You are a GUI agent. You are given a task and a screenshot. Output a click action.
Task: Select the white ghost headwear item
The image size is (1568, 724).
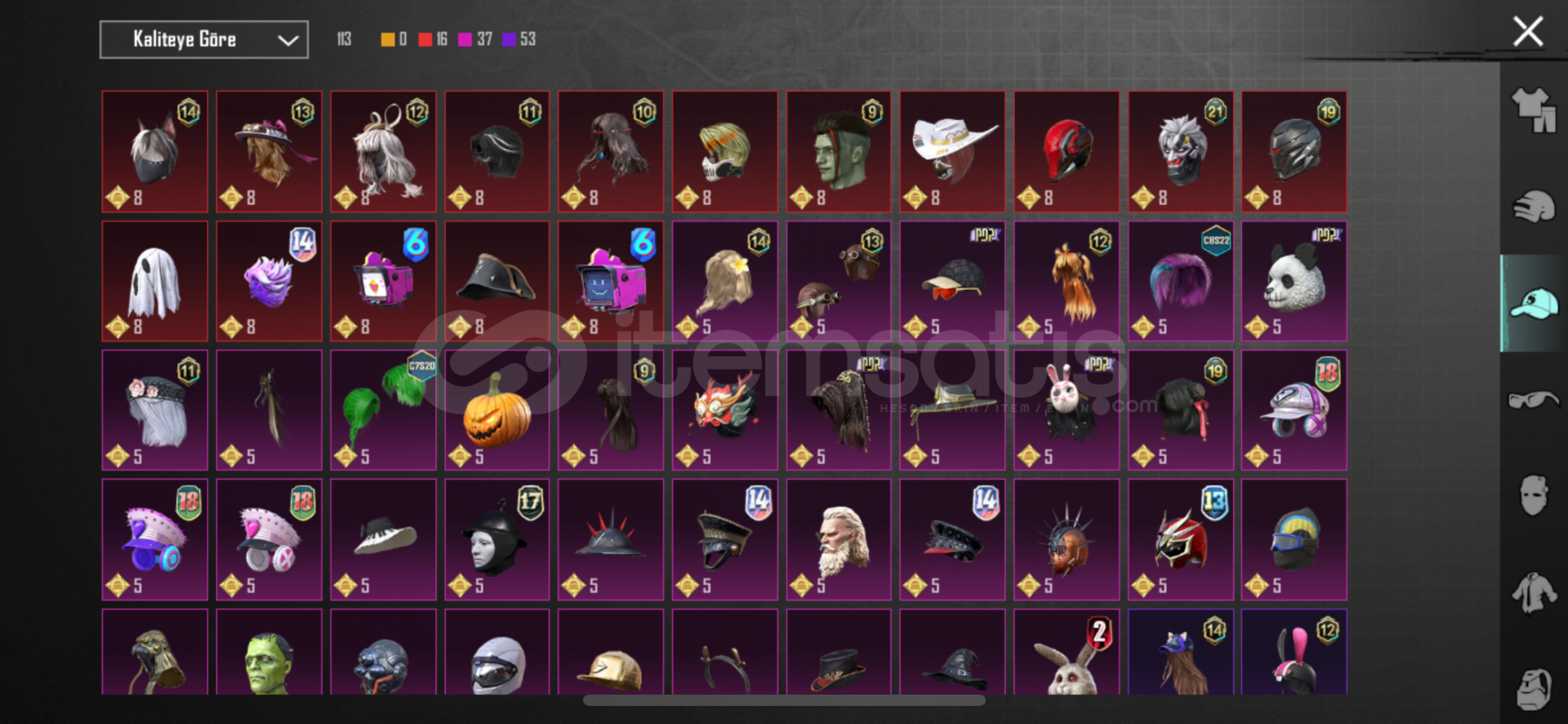tap(155, 281)
